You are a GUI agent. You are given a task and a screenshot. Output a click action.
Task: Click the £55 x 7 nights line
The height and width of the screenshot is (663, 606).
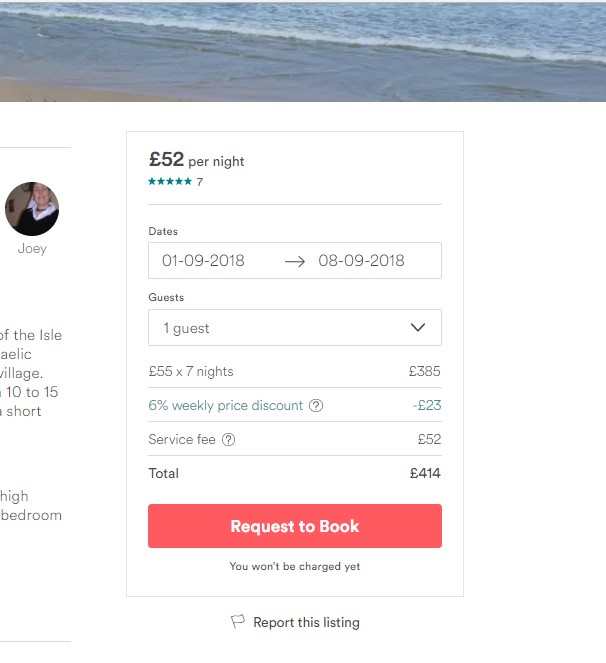click(191, 372)
